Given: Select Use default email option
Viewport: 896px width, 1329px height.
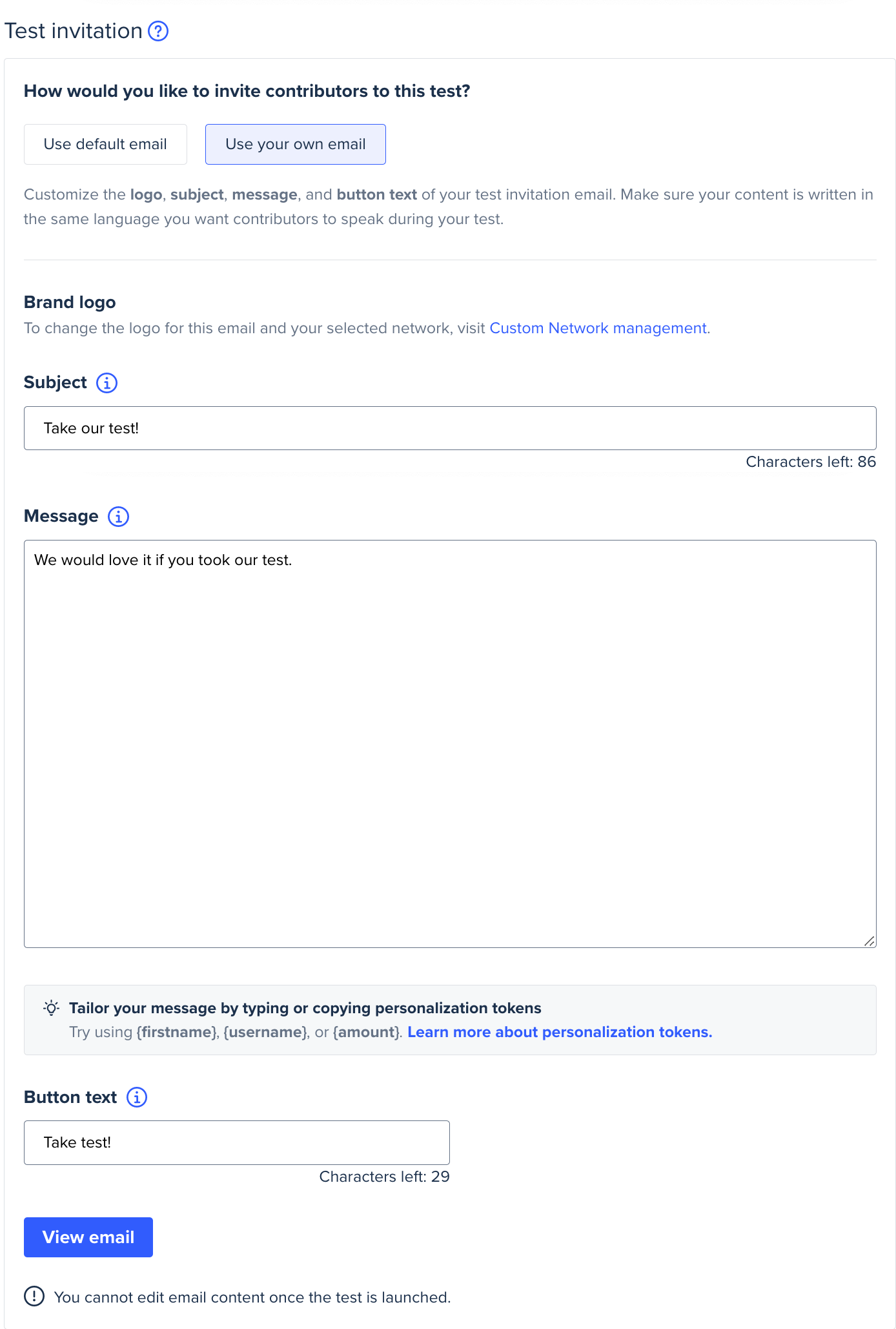Looking at the screenshot, I should [x=105, y=144].
